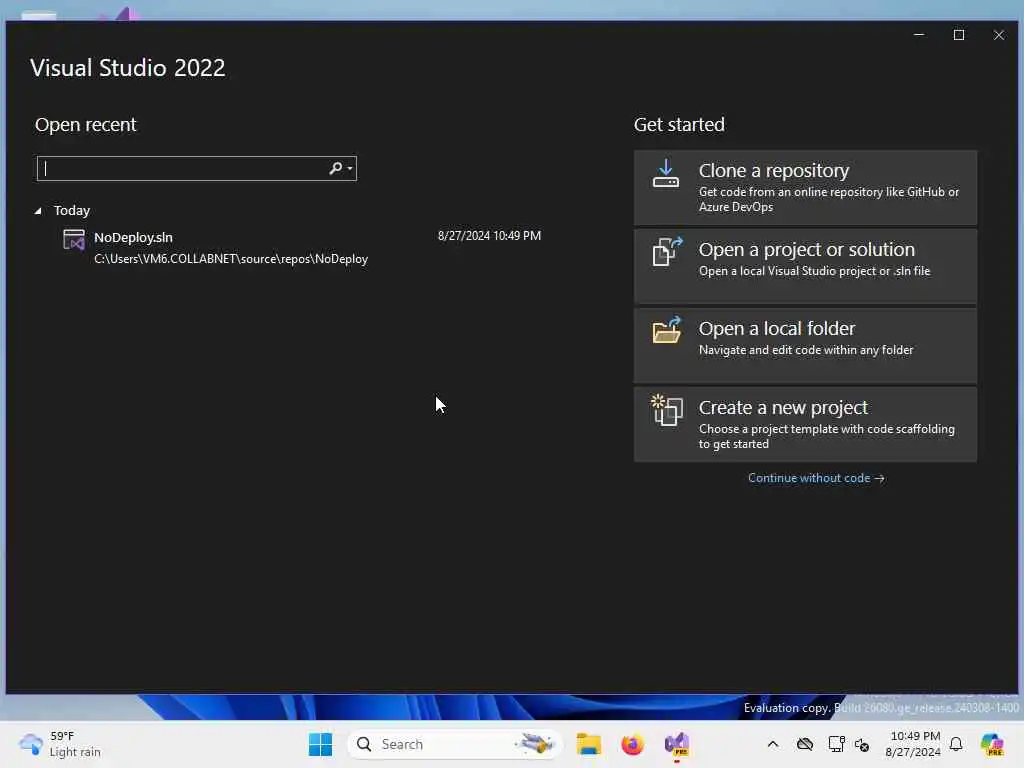Click the network display tray icon
Viewport: 1024px width, 768px height.
[x=836, y=744]
